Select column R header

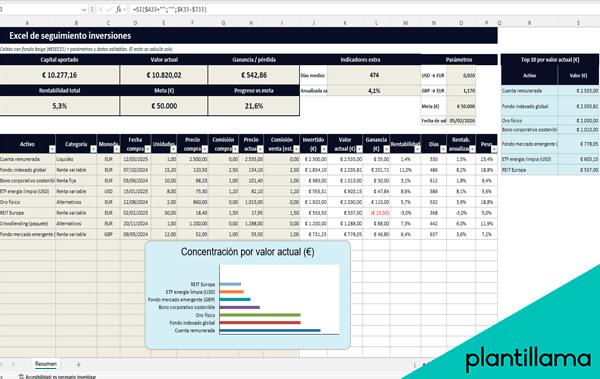pyautogui.click(x=530, y=23)
